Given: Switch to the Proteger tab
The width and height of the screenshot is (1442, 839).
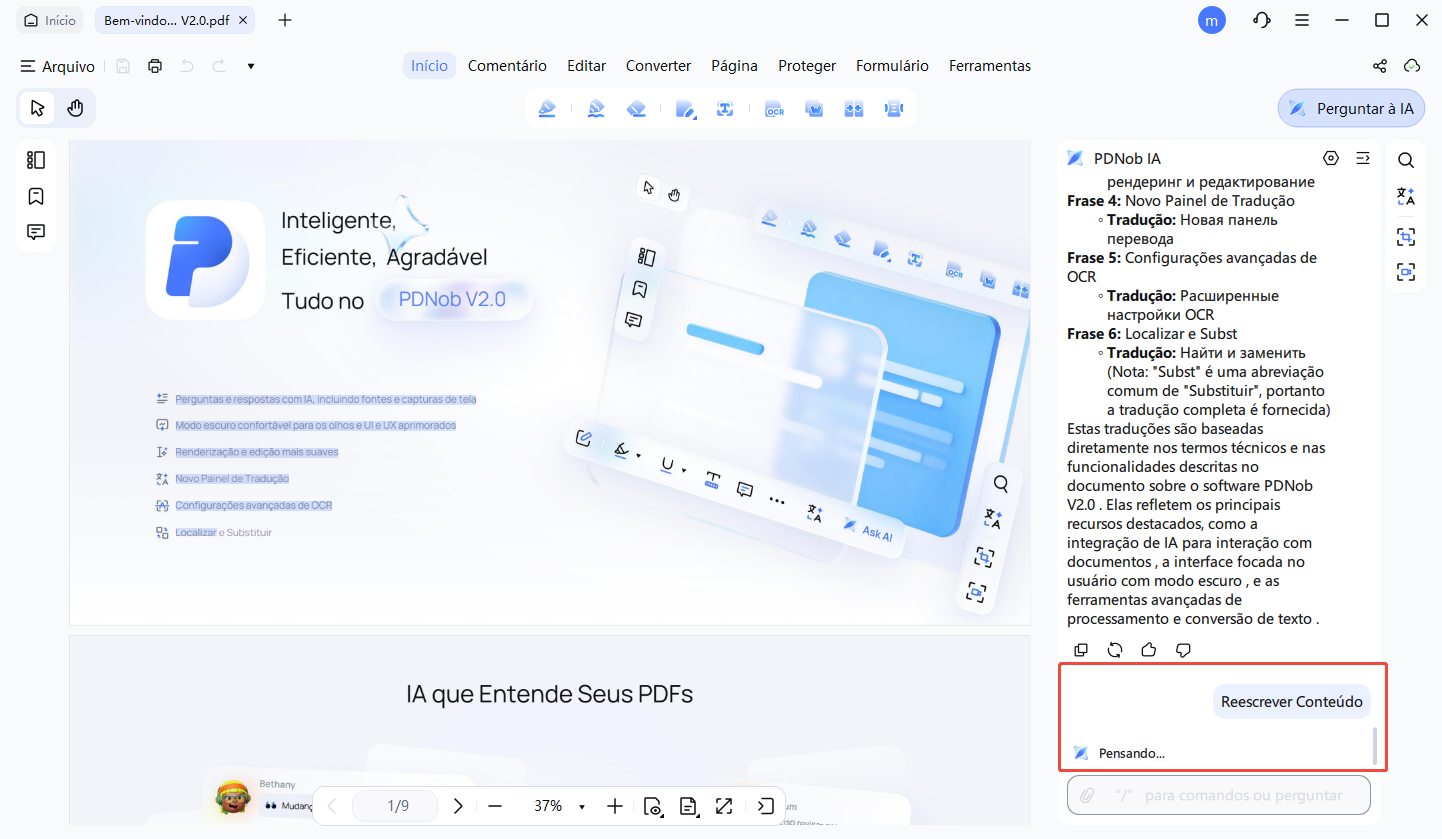Looking at the screenshot, I should point(807,65).
